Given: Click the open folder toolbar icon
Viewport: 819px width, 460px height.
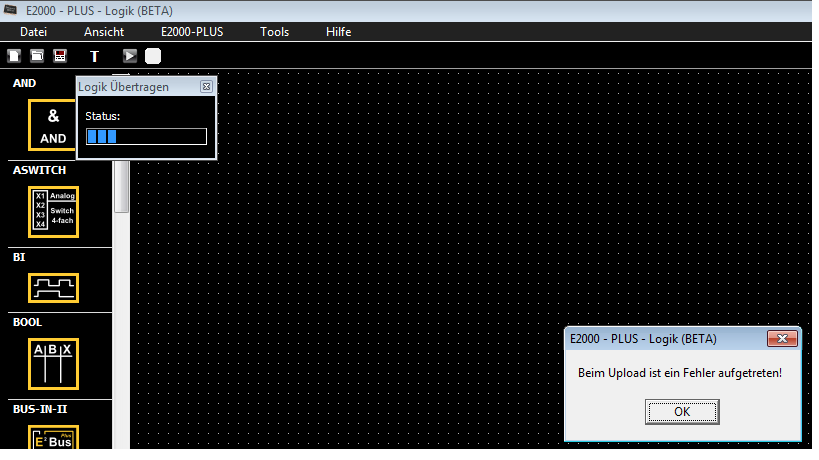Looking at the screenshot, I should [x=37, y=56].
